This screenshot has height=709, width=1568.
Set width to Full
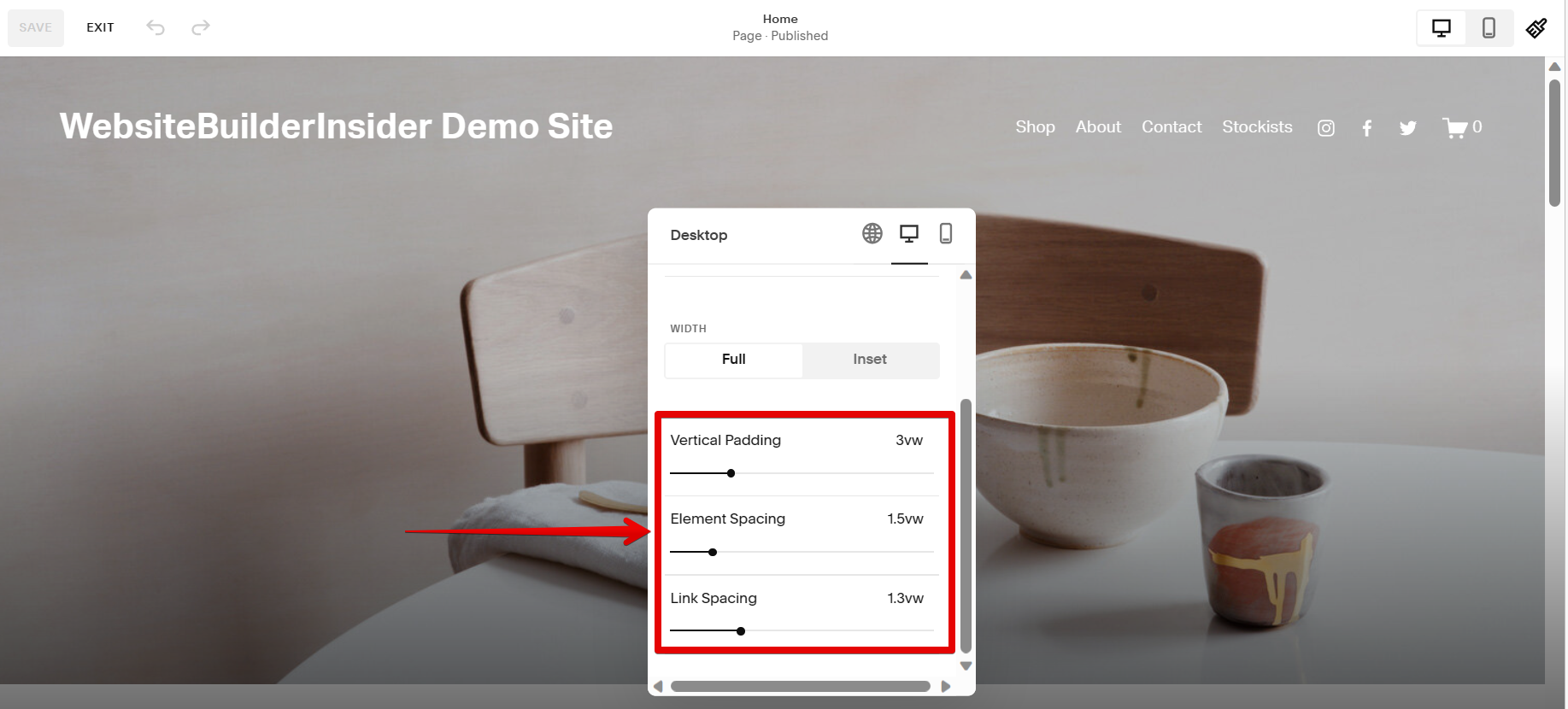click(x=733, y=360)
